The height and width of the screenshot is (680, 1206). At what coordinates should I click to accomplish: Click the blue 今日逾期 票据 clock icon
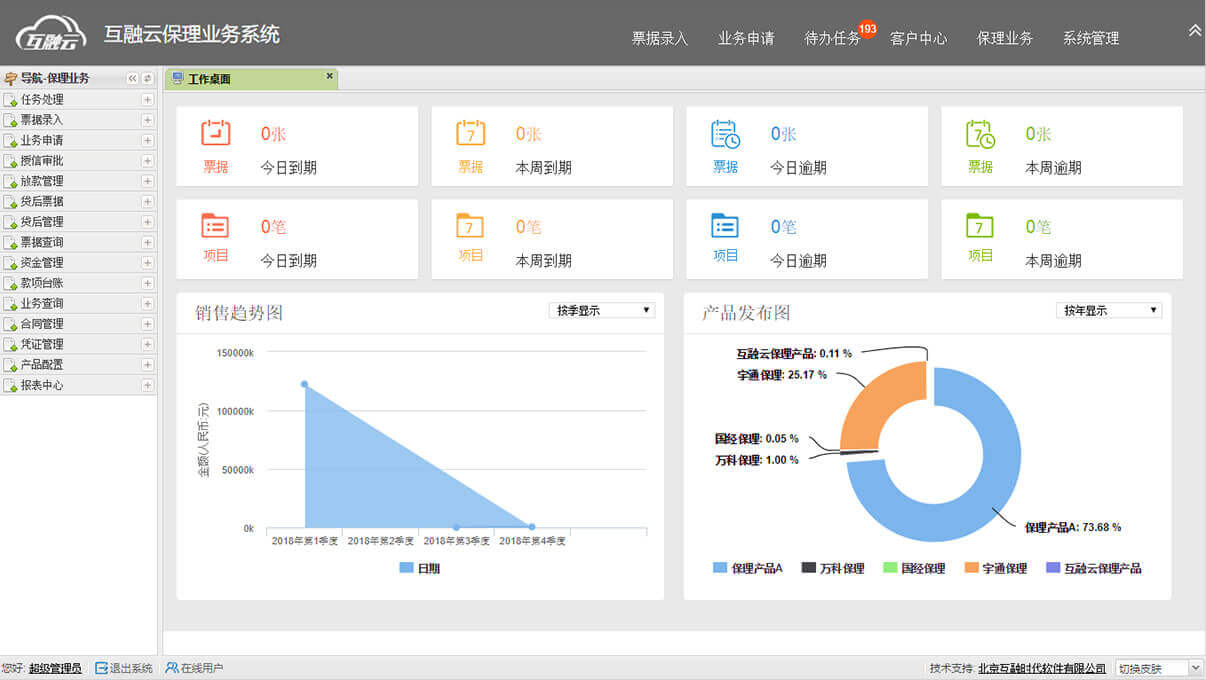(x=725, y=133)
